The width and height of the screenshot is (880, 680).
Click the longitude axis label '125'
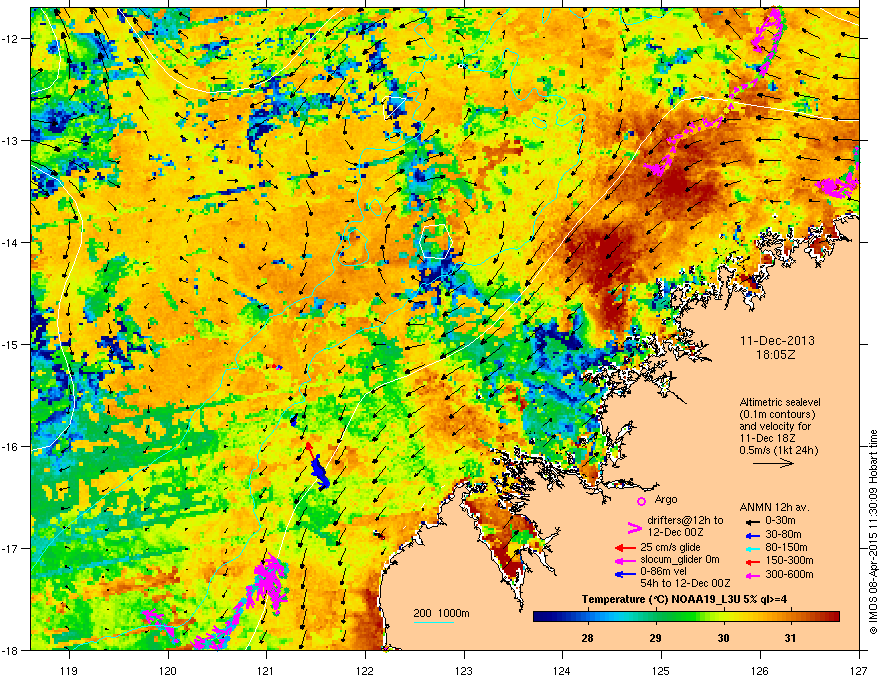click(662, 670)
